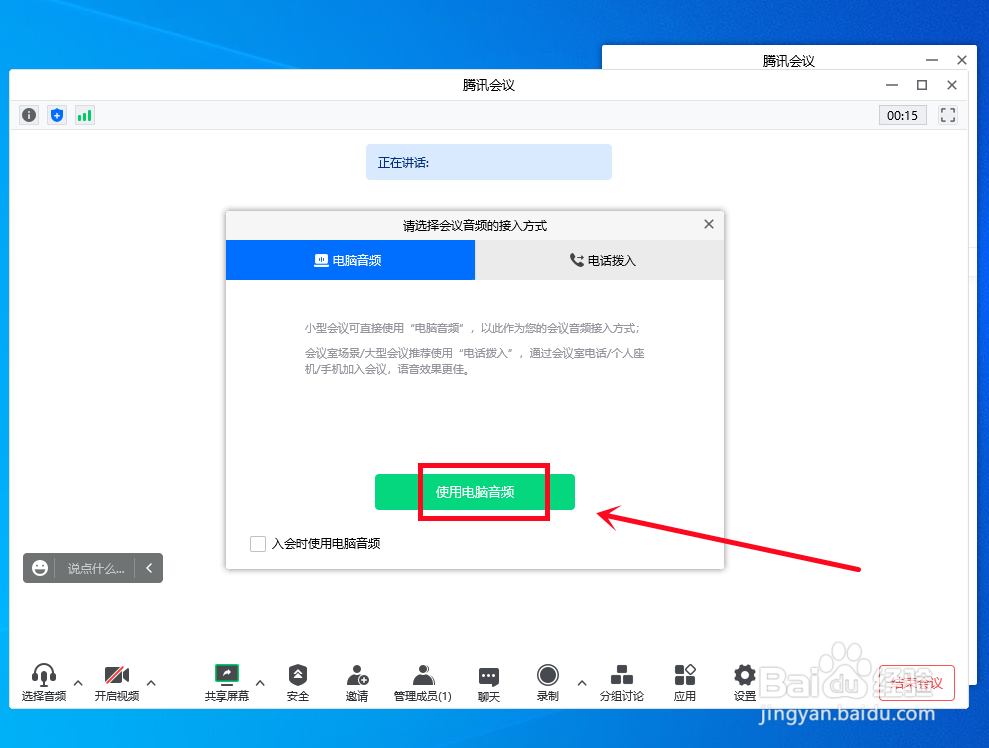Click the 结束会议 end meeting button
This screenshot has width=989, height=748.
pyautogui.click(x=916, y=682)
